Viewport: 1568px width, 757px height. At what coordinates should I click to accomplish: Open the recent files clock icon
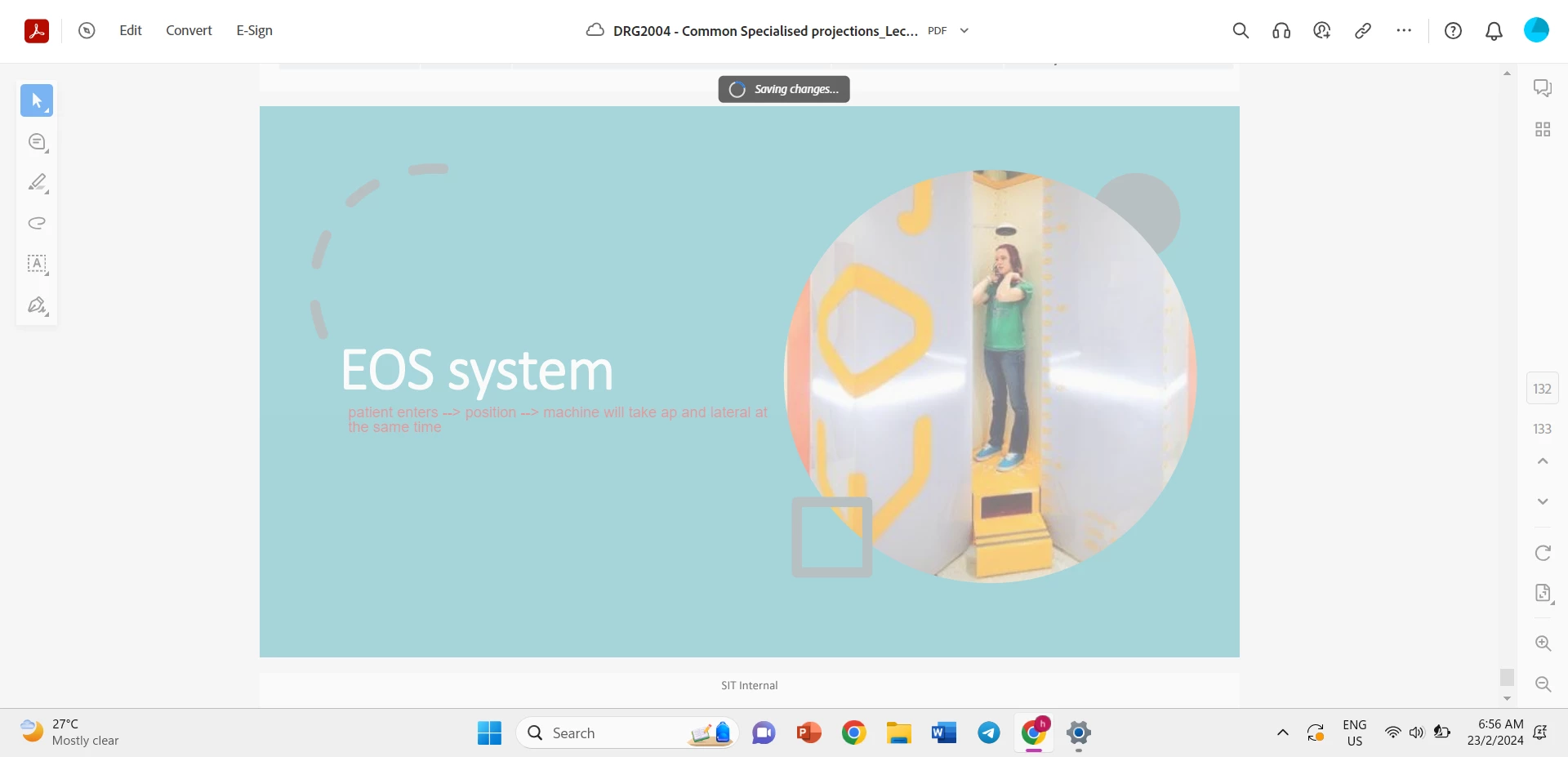click(87, 31)
